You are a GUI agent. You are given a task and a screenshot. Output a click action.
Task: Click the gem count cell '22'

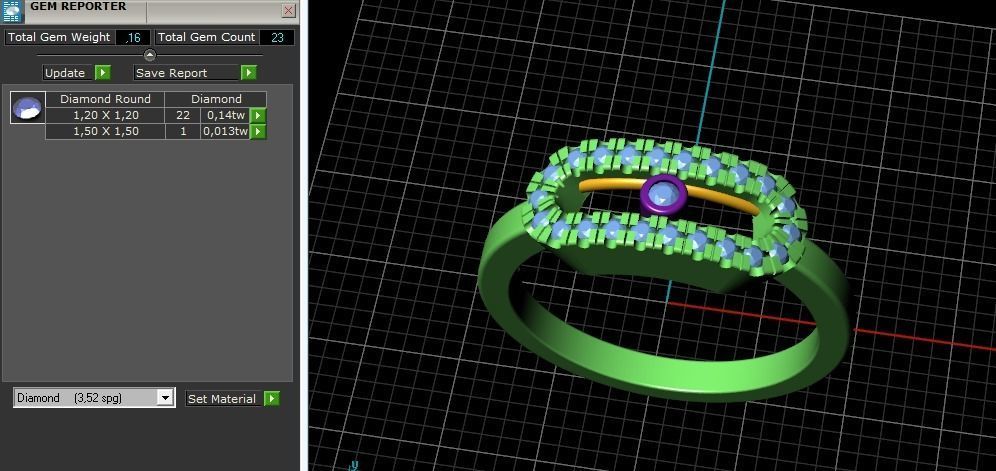(183, 116)
